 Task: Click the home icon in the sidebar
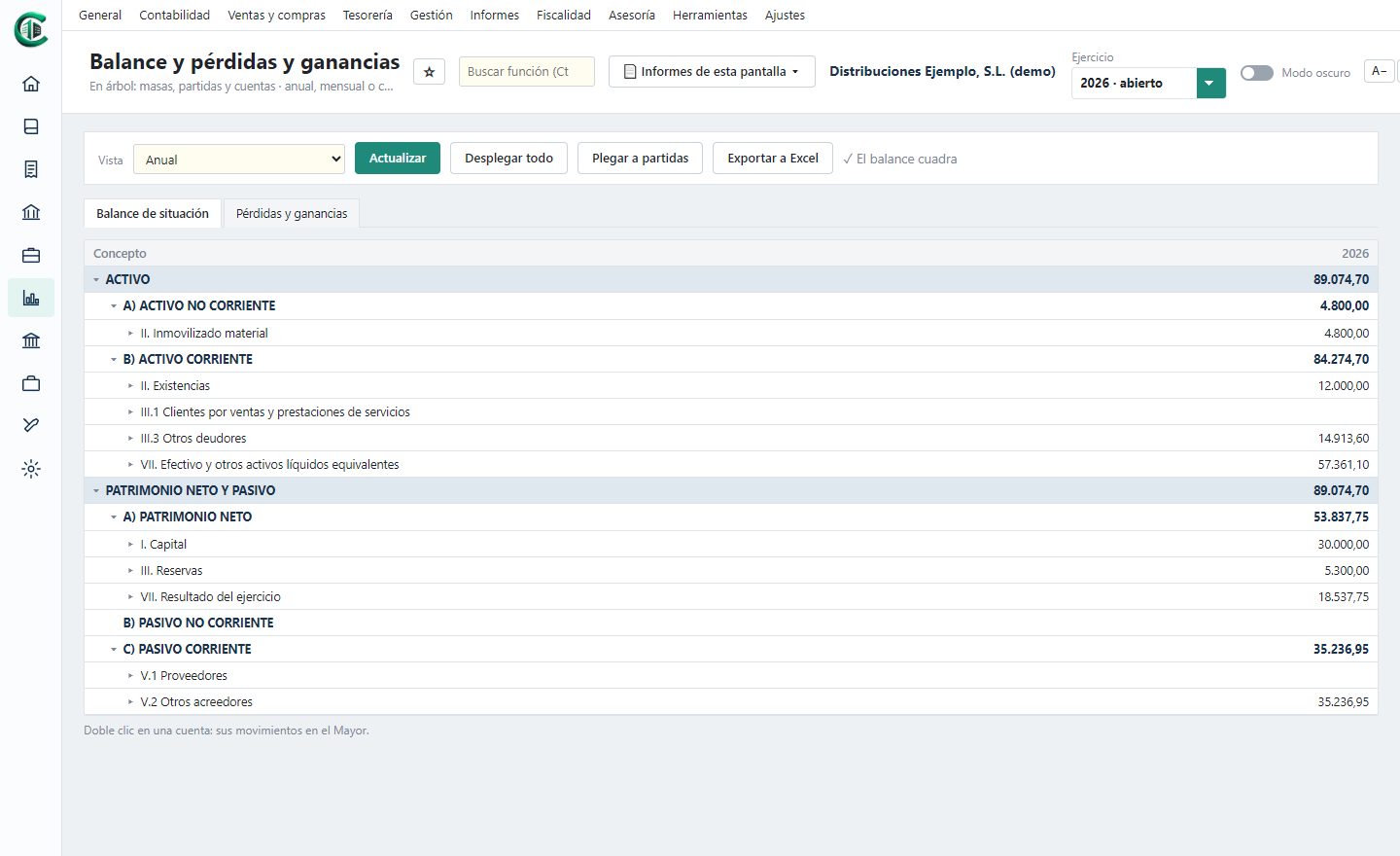[x=31, y=84]
